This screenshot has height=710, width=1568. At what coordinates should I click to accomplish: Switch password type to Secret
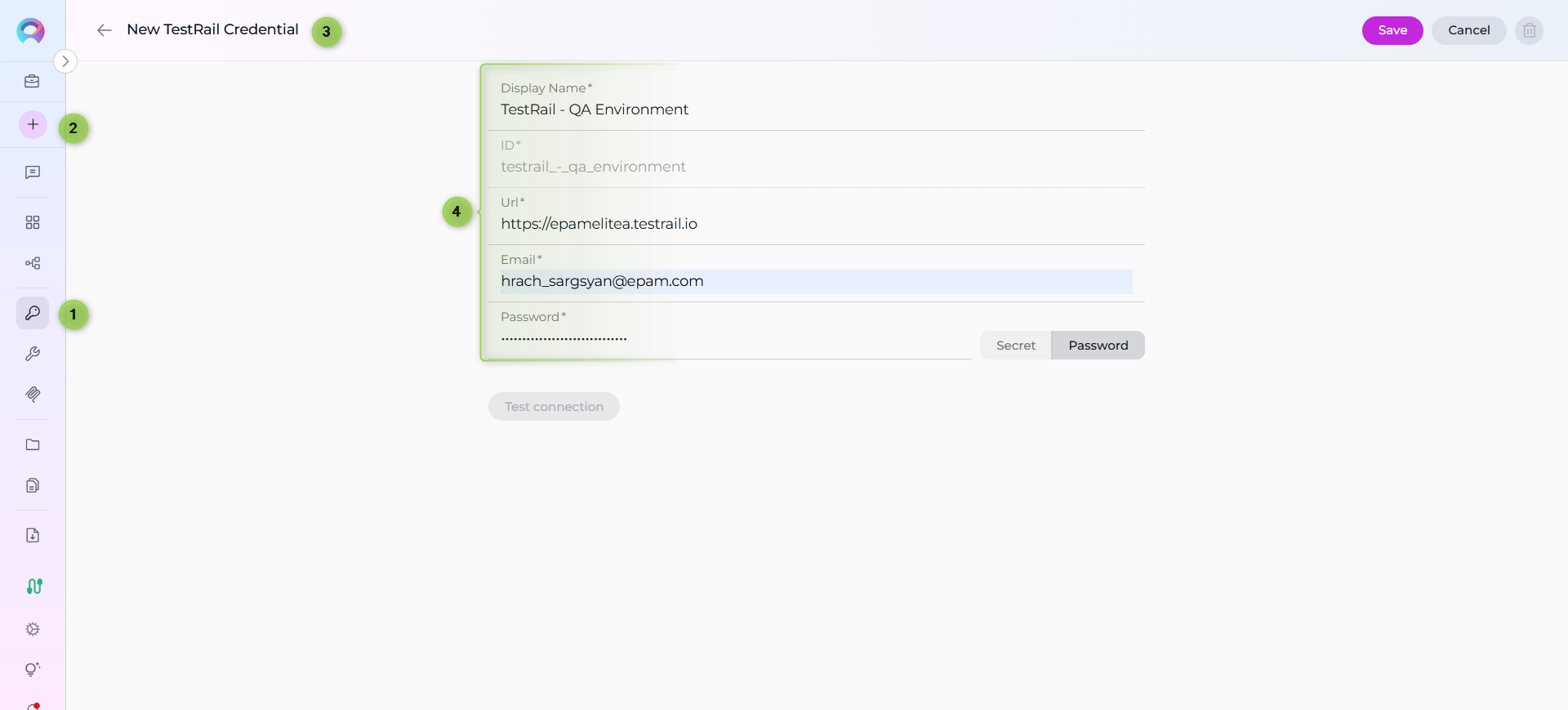1015,346
